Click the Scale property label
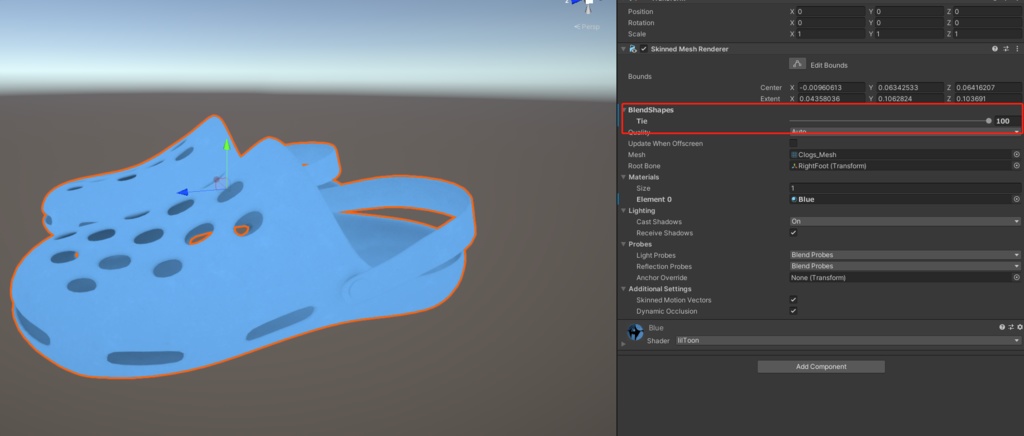The width and height of the screenshot is (1024, 436). [x=637, y=34]
